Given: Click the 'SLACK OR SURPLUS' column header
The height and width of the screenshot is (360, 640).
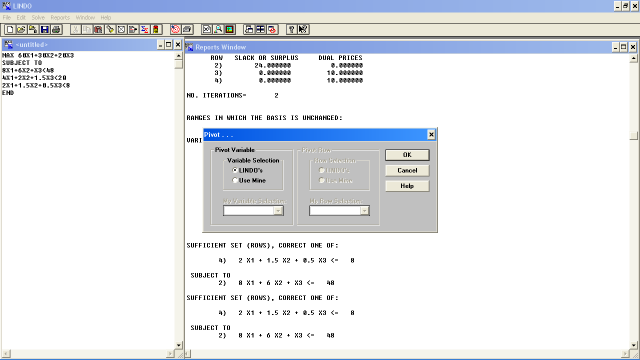Looking at the screenshot, I should point(267,58).
